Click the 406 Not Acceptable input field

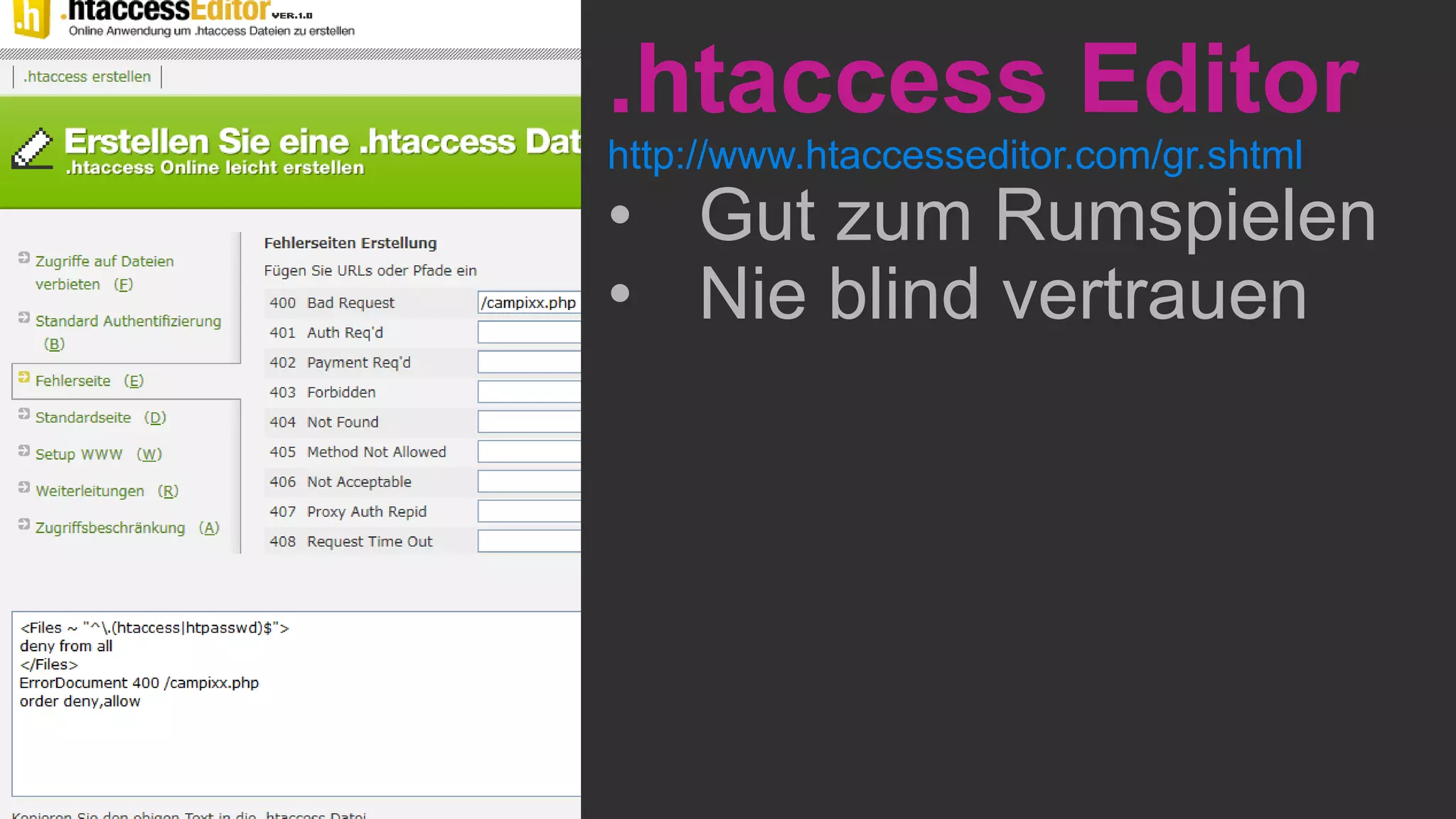[x=529, y=481]
